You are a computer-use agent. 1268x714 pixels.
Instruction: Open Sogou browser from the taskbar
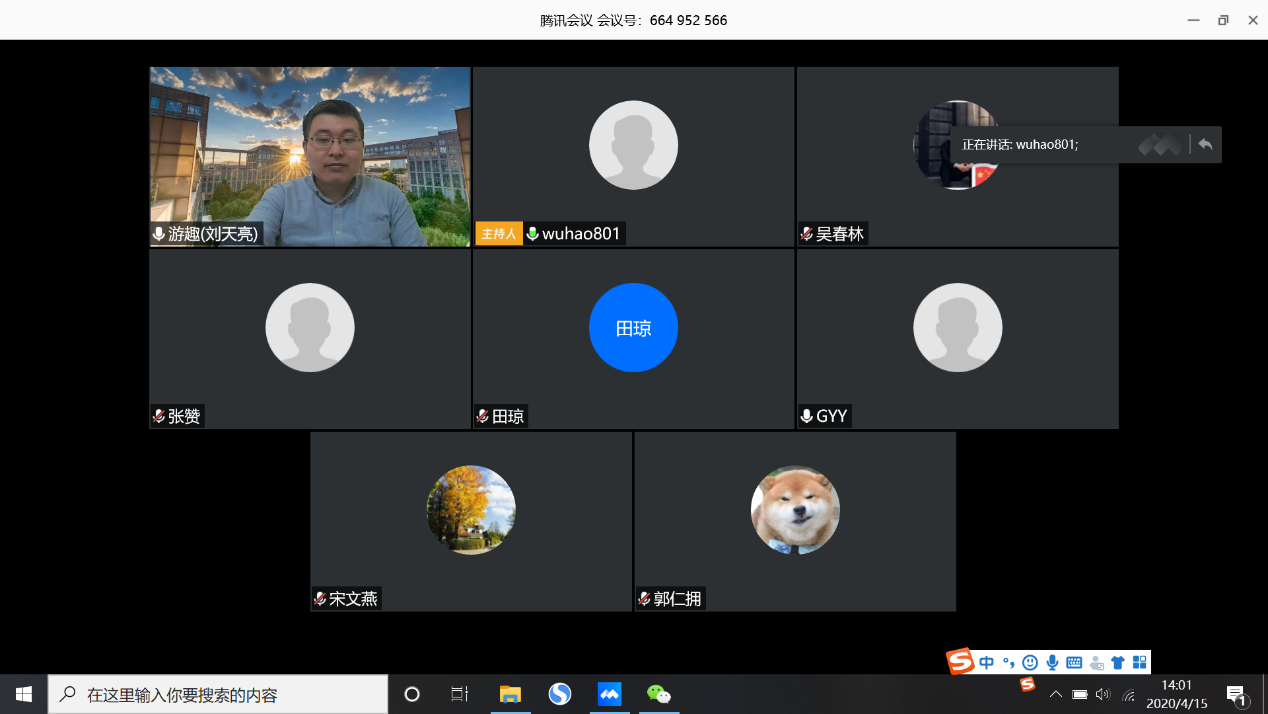[x=560, y=694]
